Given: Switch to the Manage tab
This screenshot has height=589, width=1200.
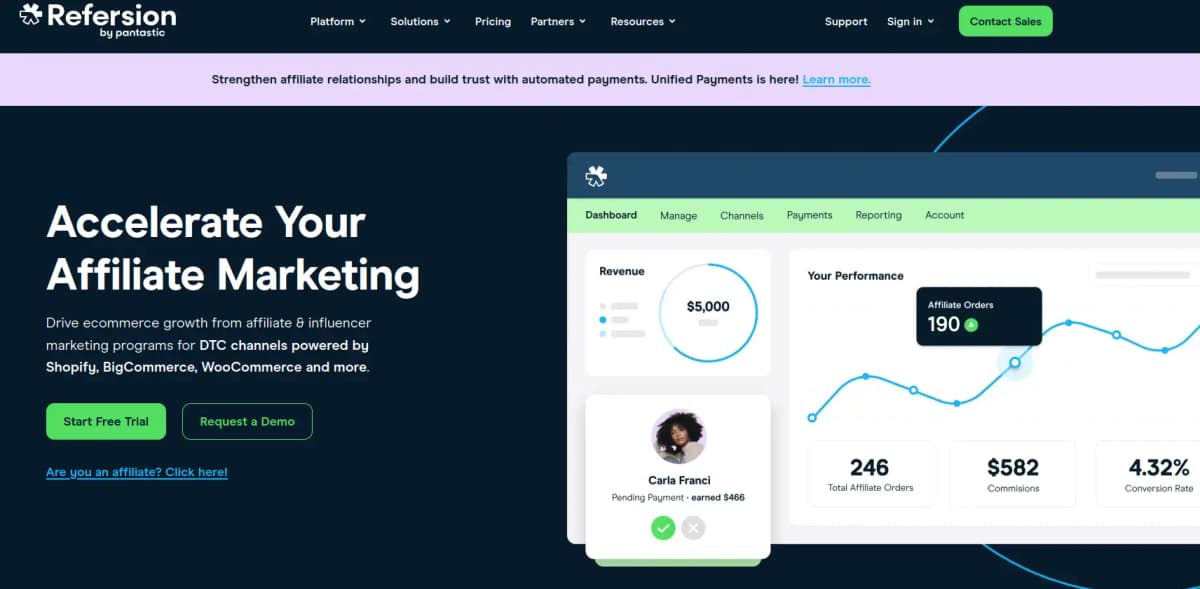Looking at the screenshot, I should [x=678, y=215].
